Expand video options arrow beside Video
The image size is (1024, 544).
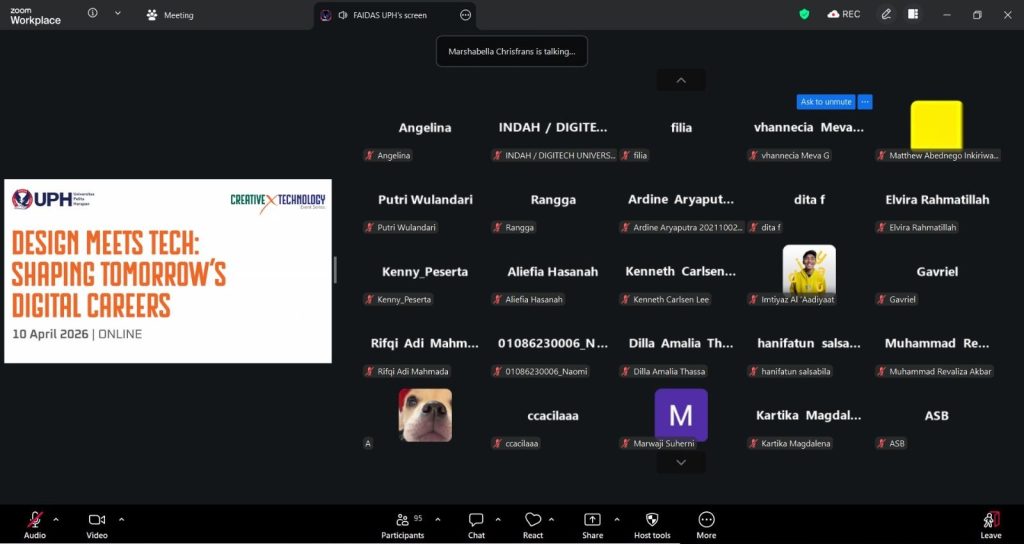(x=122, y=519)
